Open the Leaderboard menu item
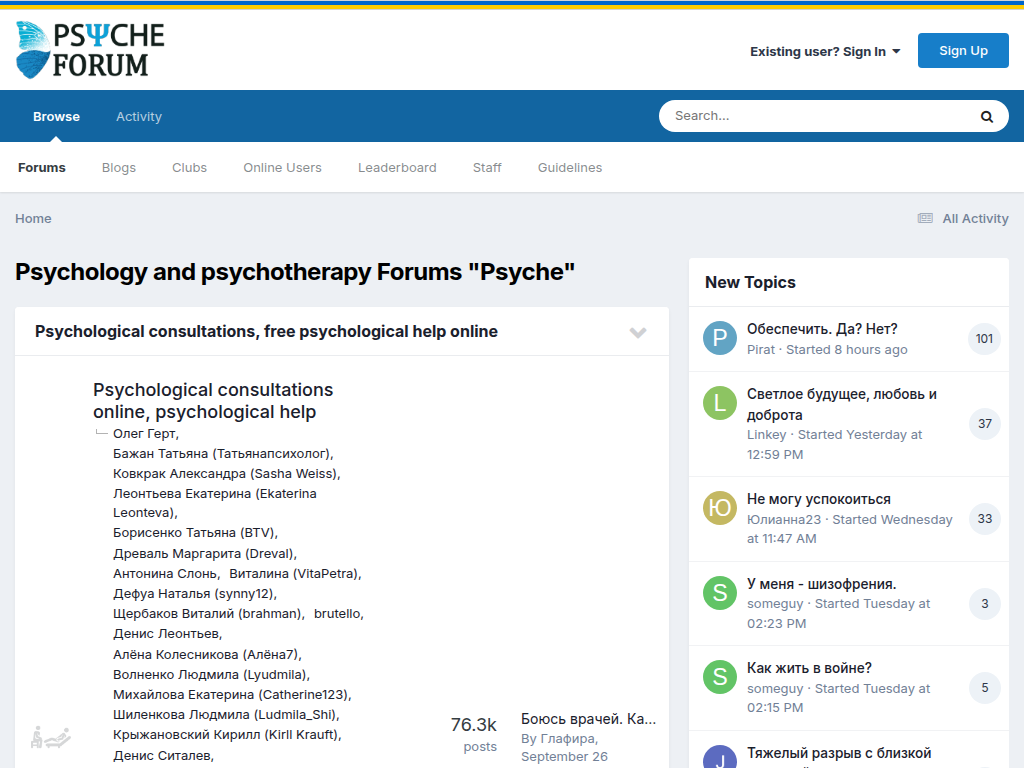Viewport: 1024px width, 768px height. [397, 168]
